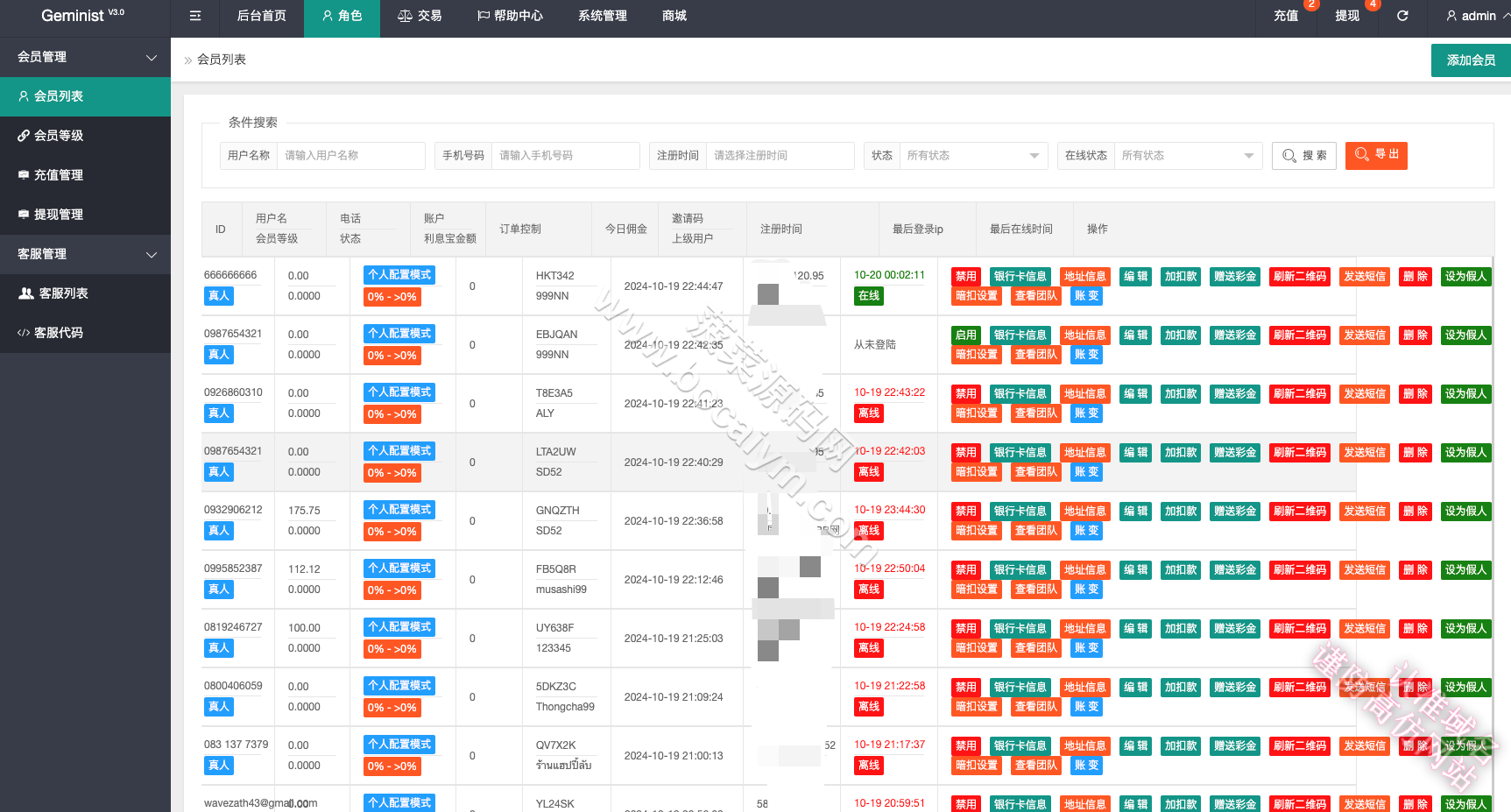
Task: Open 提现管理 in the sidebar
Action: click(x=85, y=215)
